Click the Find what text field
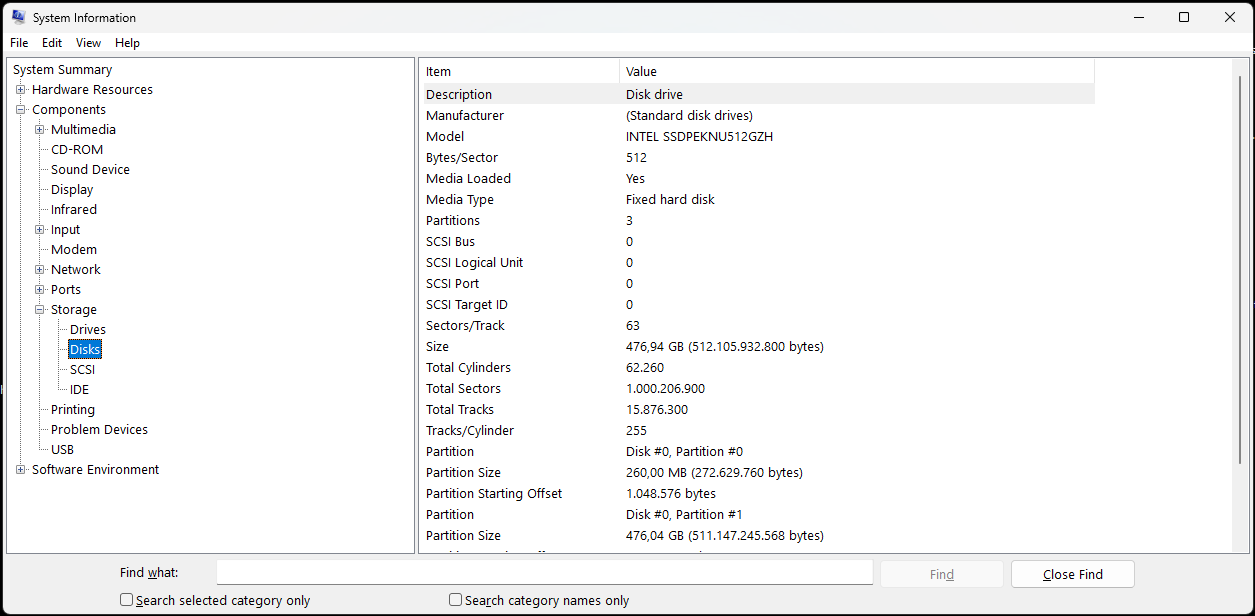Viewport: 1255px width, 616px height. [x=545, y=571]
